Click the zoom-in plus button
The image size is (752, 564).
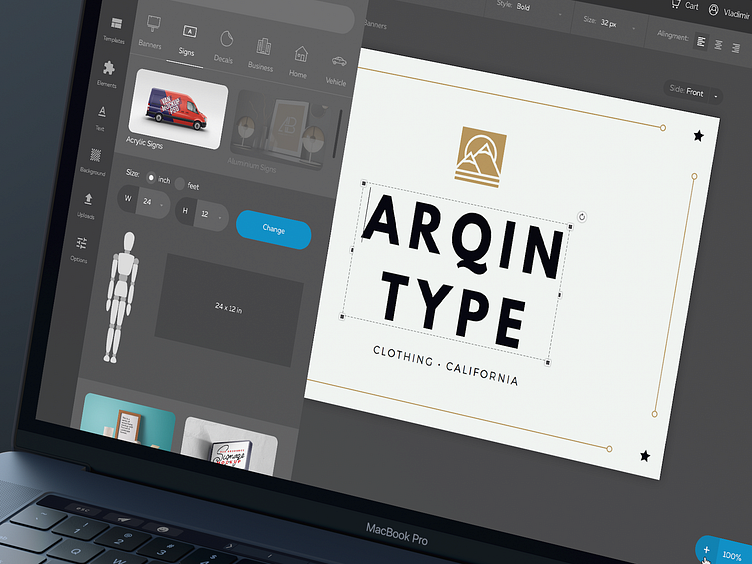(706, 550)
